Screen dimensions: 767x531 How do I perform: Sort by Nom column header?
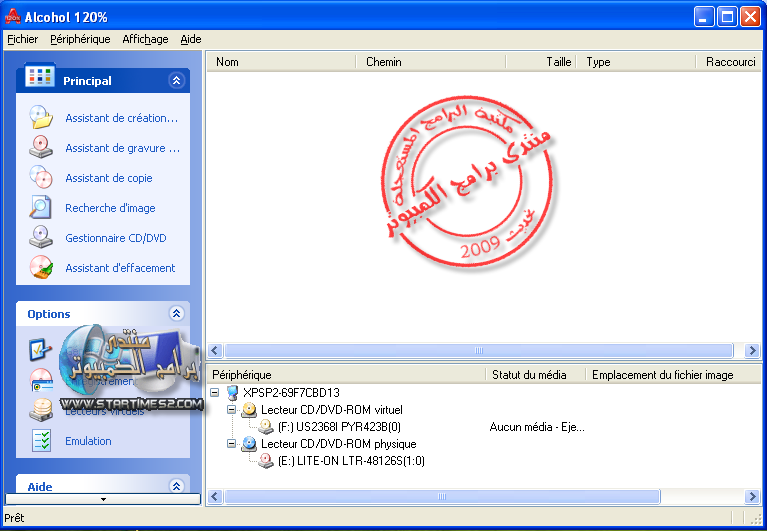click(281, 62)
